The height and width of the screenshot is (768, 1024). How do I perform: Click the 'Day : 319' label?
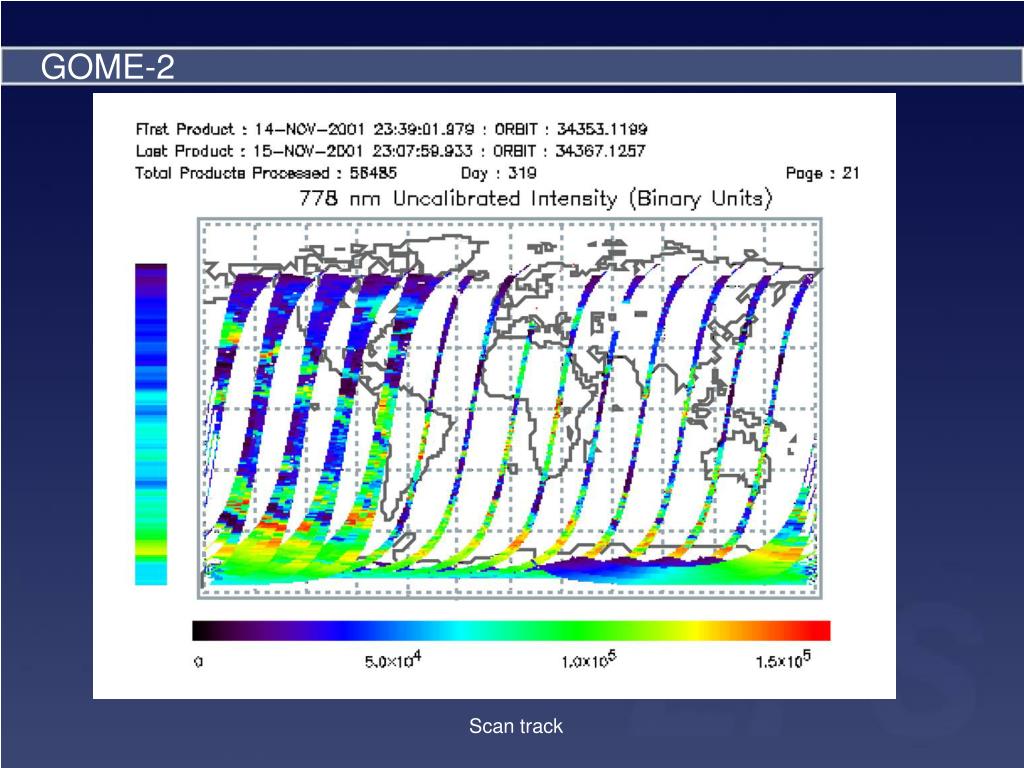498,173
